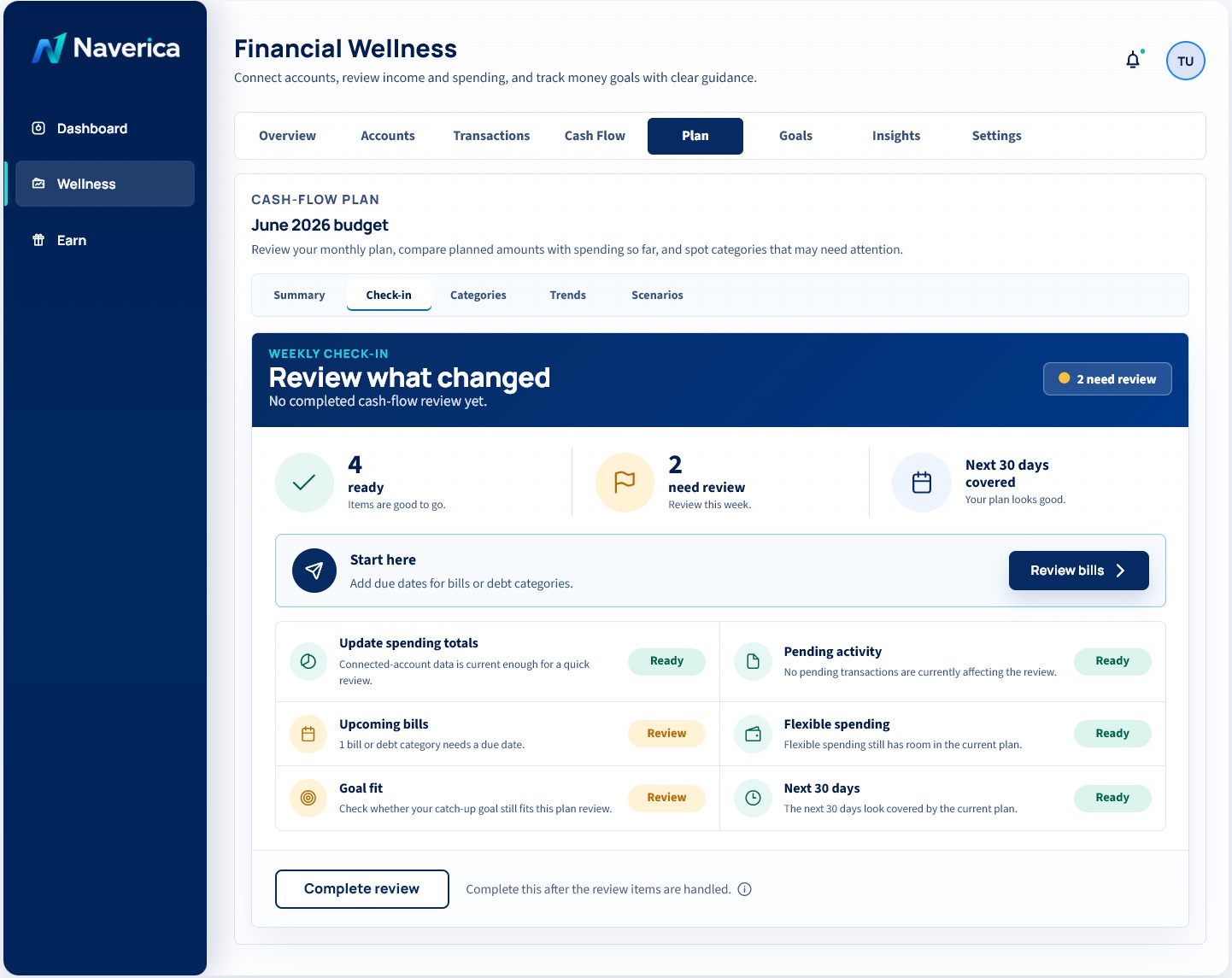Switch to the Overview tab
The width and height of the screenshot is (1232, 978).
coord(287,136)
